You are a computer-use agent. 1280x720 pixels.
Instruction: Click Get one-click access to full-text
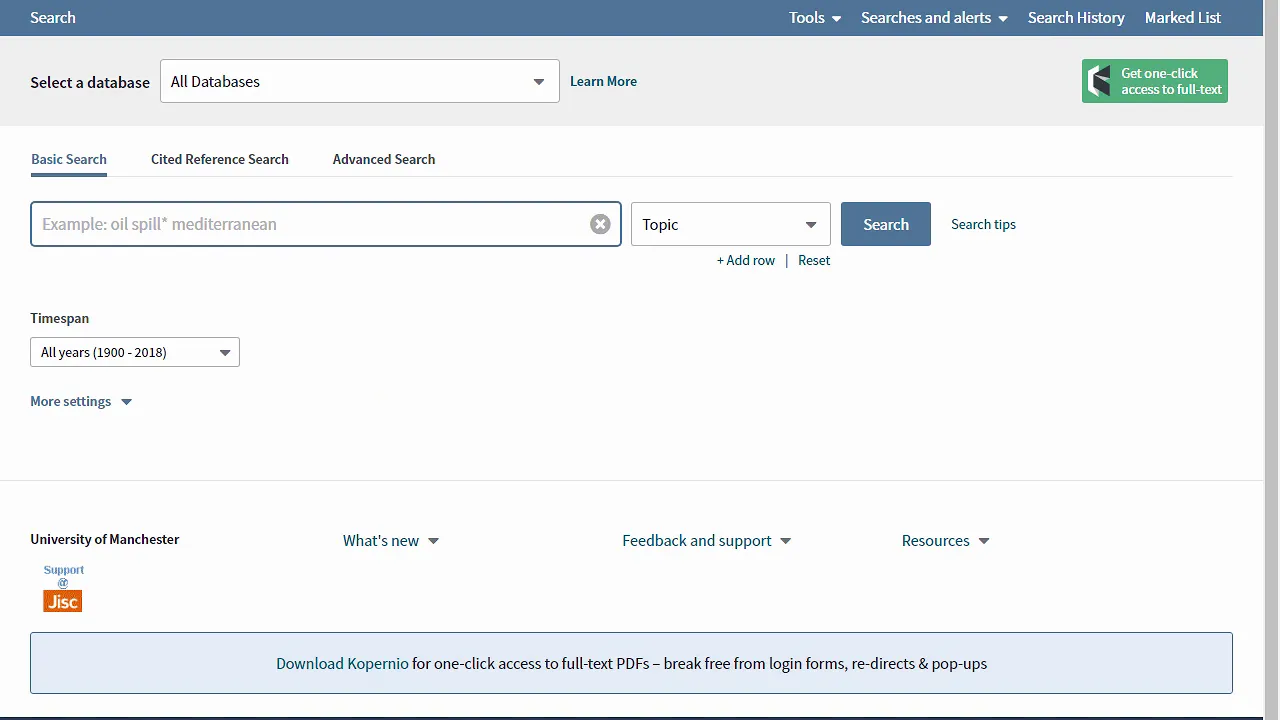point(1155,81)
